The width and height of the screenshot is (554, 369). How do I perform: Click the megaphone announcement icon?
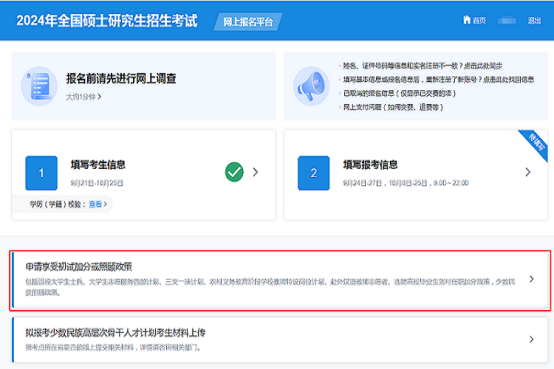[311, 86]
